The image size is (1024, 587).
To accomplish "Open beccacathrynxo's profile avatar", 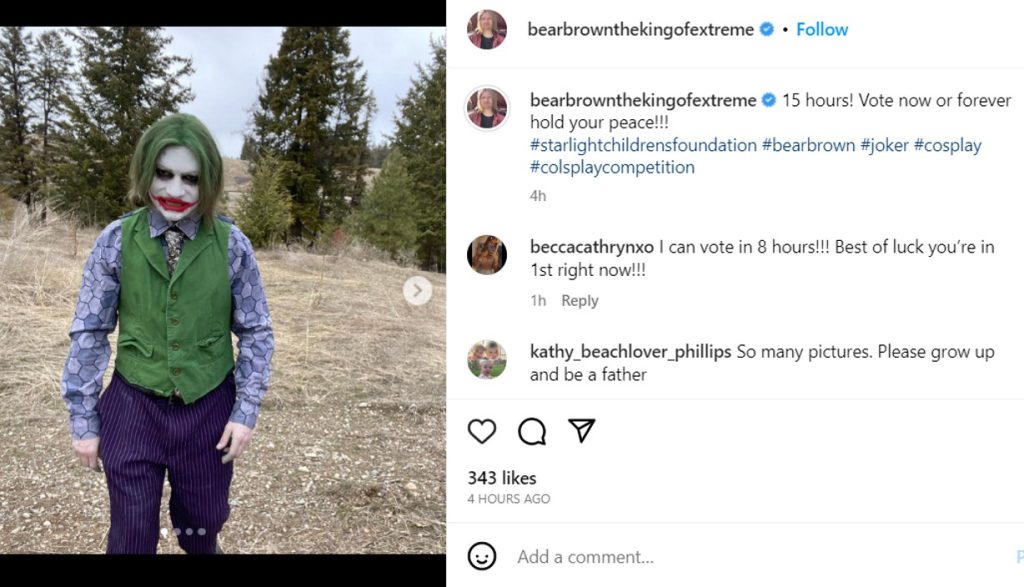I will tap(488, 253).
